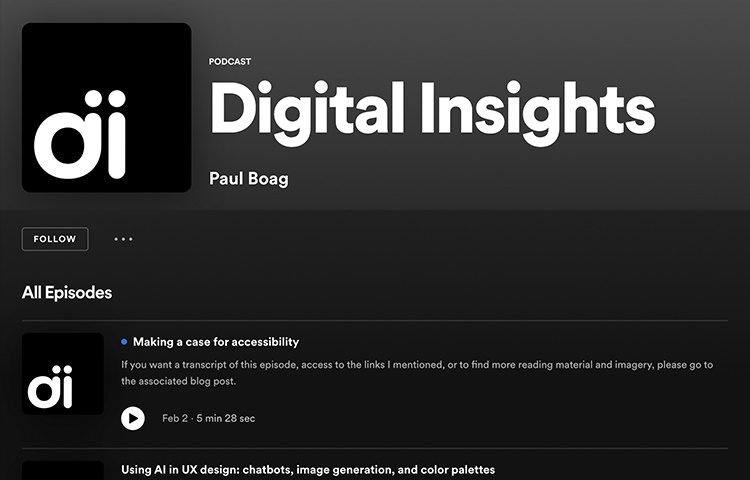This screenshot has width=750, height=480.
Task: Click the 'di' logo on the episode thumbnail
Action: point(50,387)
